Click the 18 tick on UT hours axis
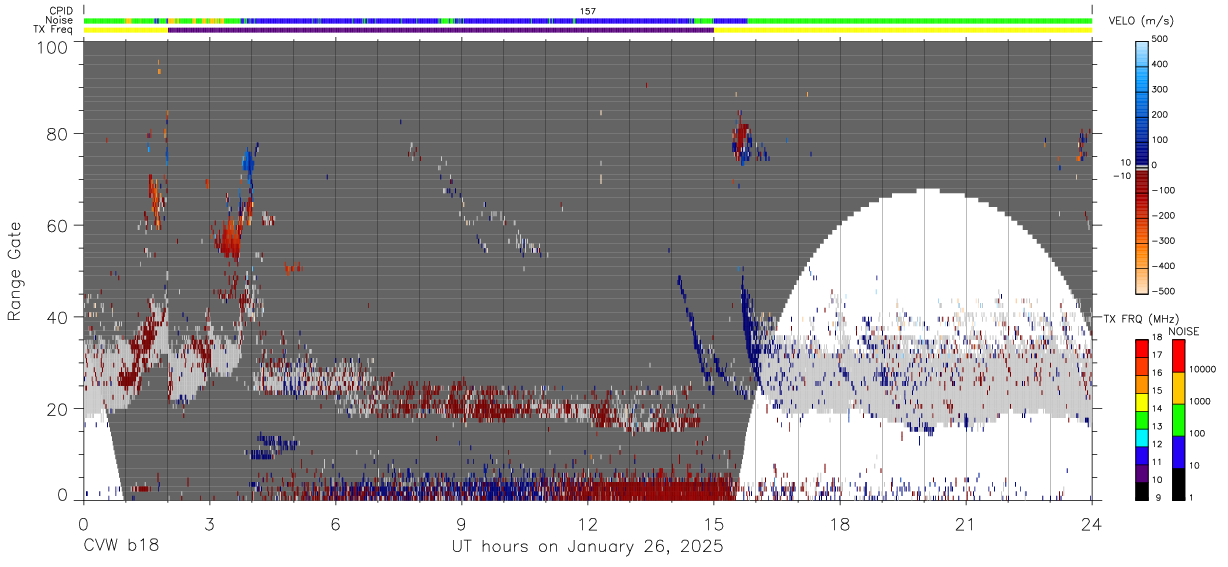 pyautogui.click(x=840, y=523)
